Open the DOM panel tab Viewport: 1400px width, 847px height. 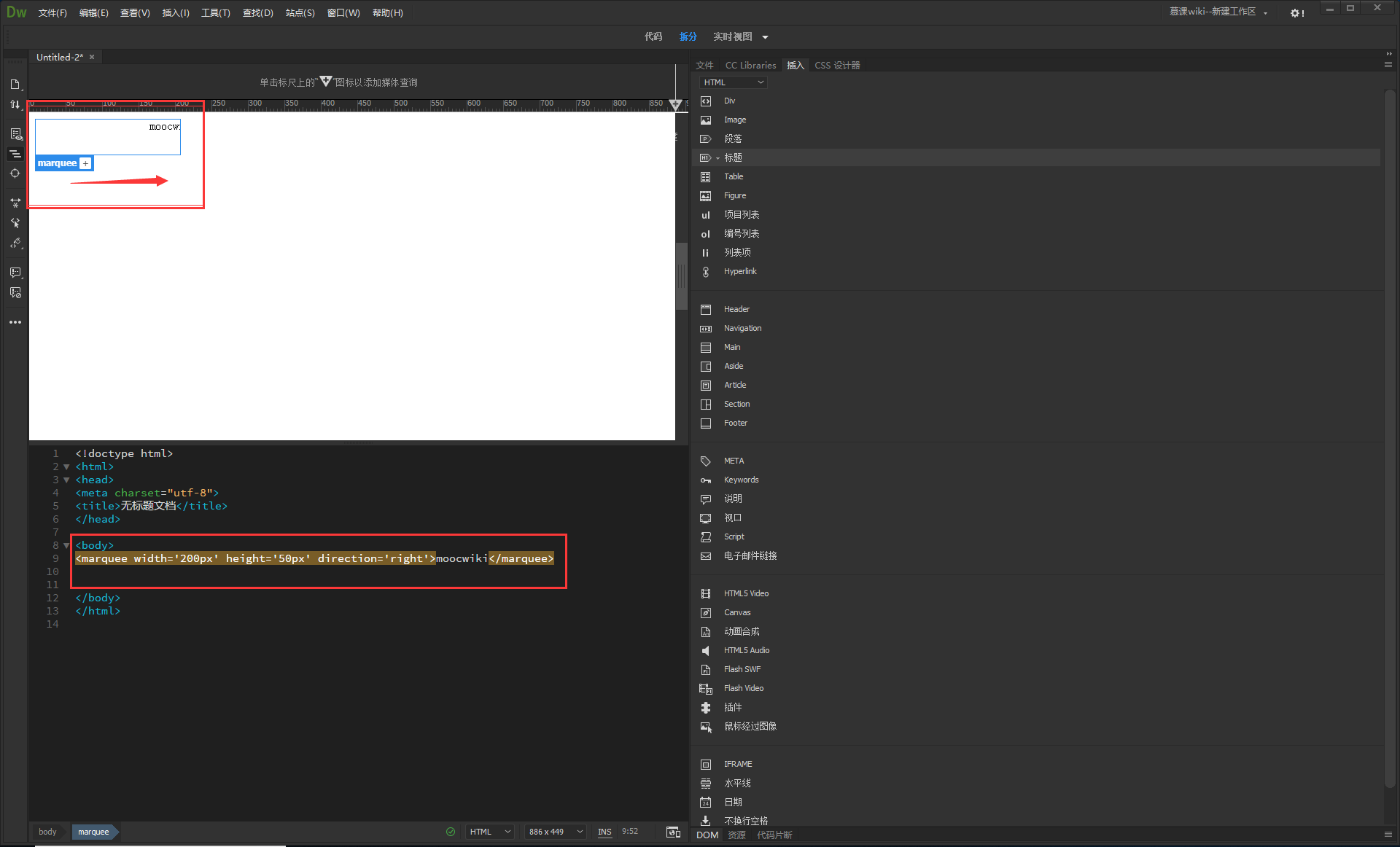(x=707, y=835)
